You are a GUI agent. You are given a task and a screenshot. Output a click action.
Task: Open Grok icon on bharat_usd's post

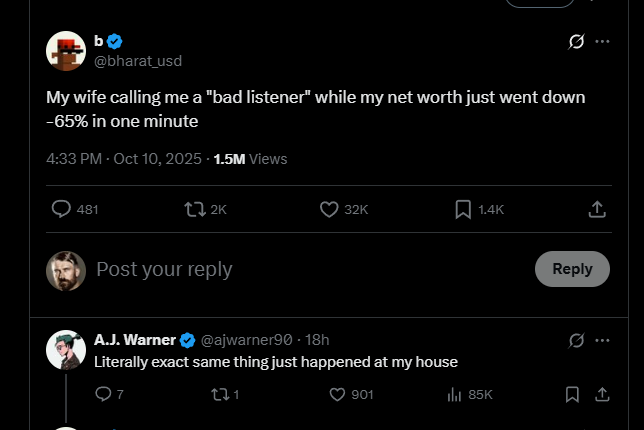click(576, 41)
